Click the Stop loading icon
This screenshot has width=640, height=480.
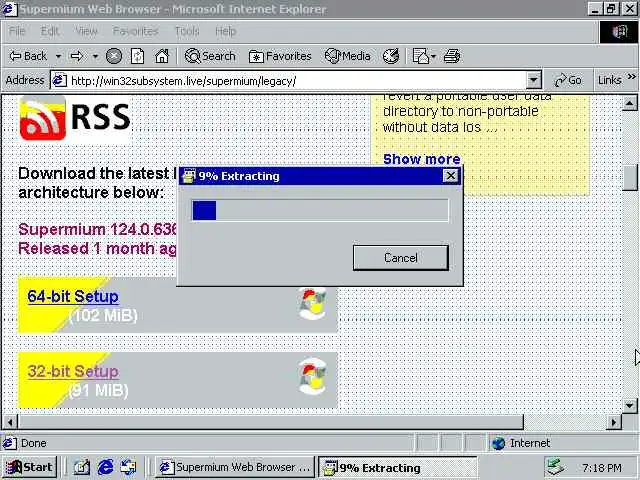point(114,56)
